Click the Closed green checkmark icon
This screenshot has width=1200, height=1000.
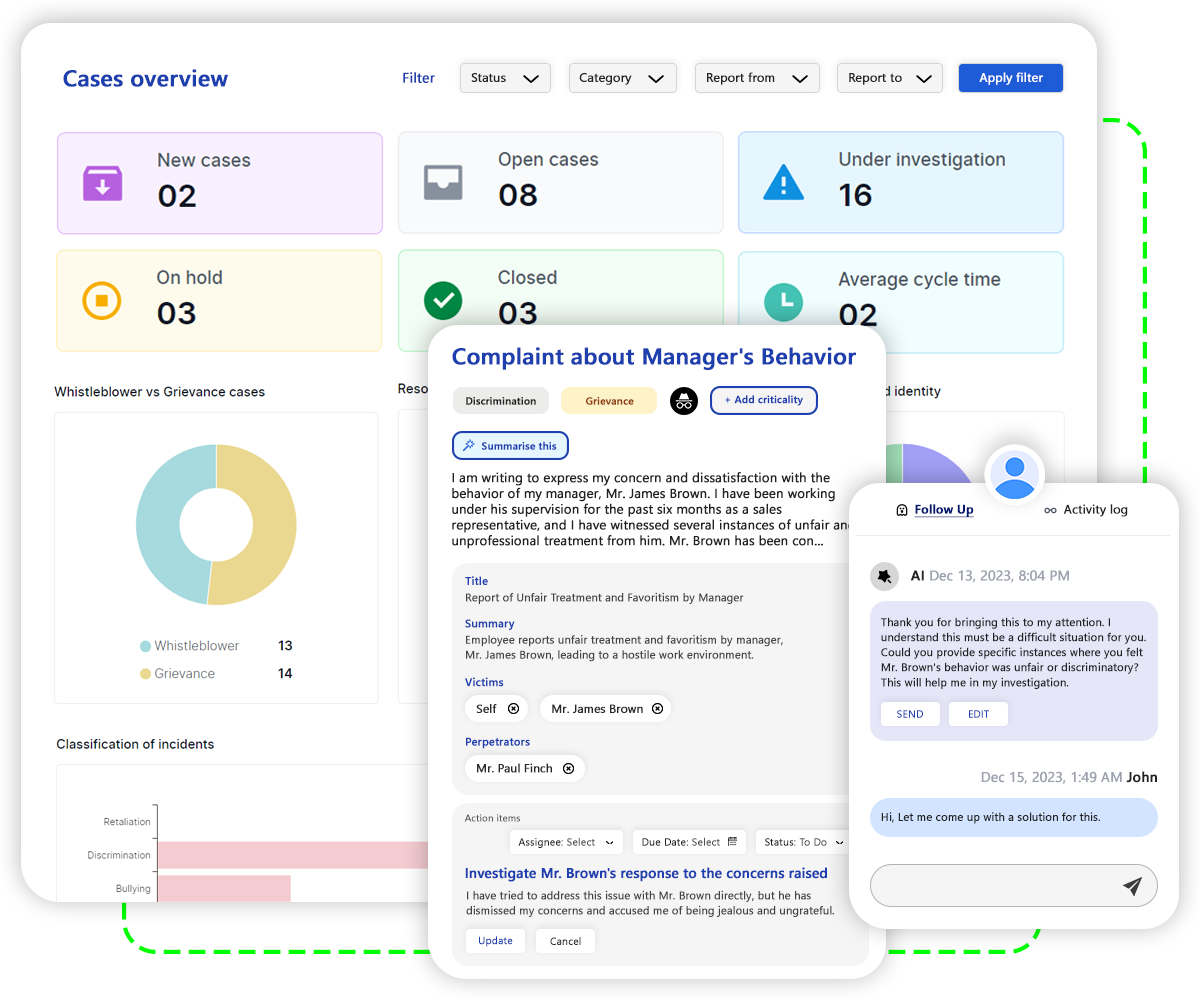coord(442,300)
